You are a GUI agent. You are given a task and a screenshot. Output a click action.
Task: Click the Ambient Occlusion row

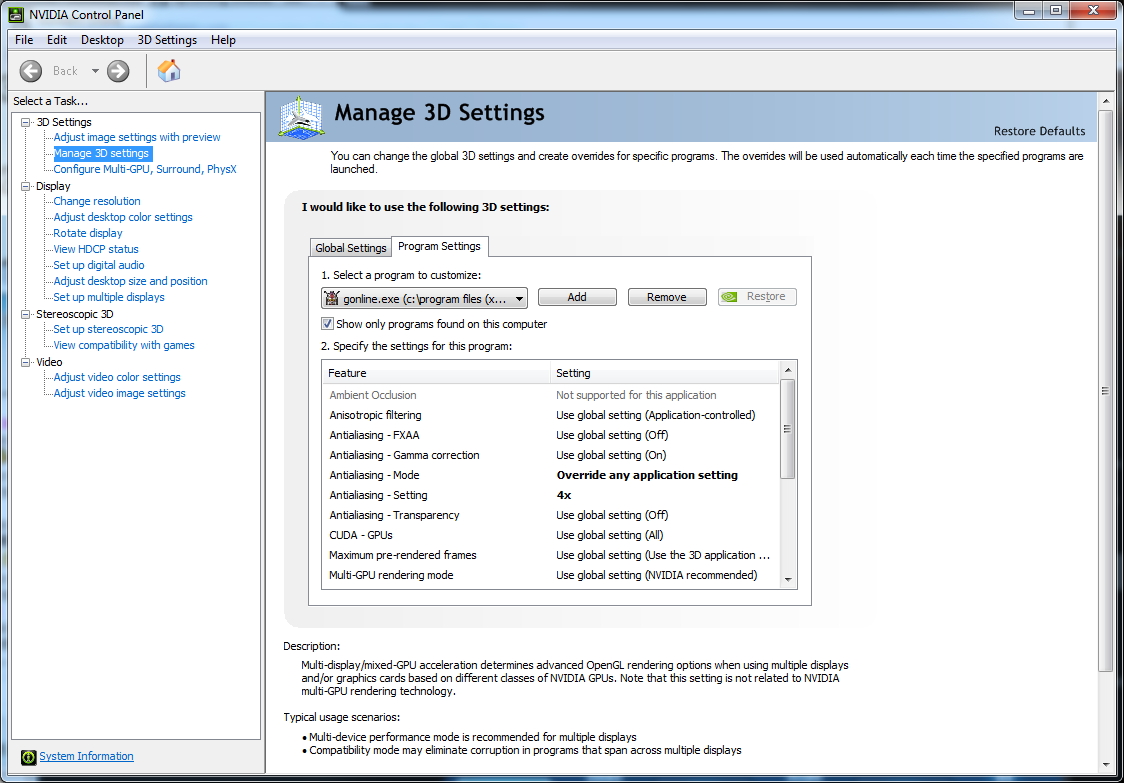click(x=550, y=395)
